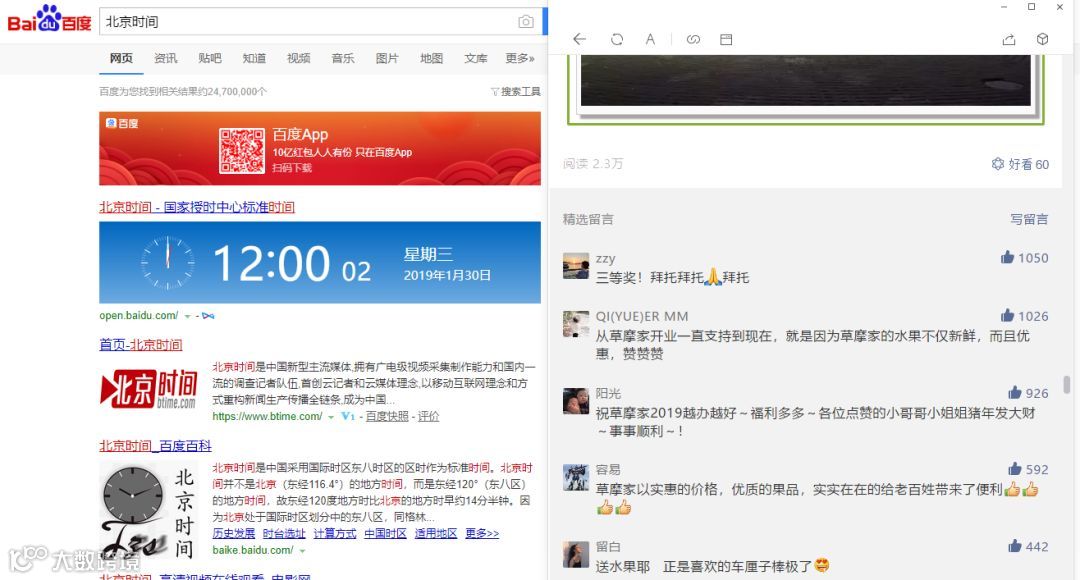Viewport: 1080px width, 580px height.
Task: Click 阅读 2.3万 read count text
Action: point(592,163)
